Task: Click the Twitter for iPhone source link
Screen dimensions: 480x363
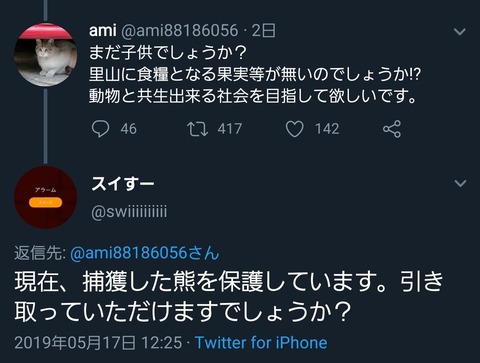Action: pyautogui.click(x=261, y=342)
